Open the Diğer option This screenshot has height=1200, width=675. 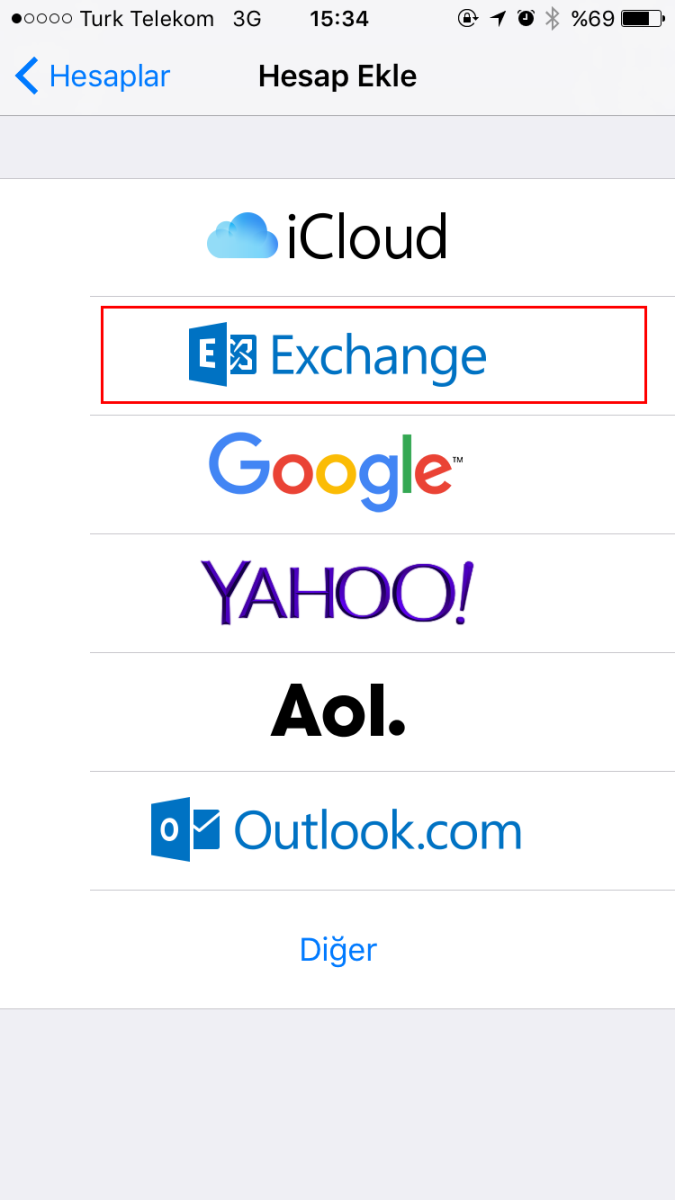click(x=338, y=949)
